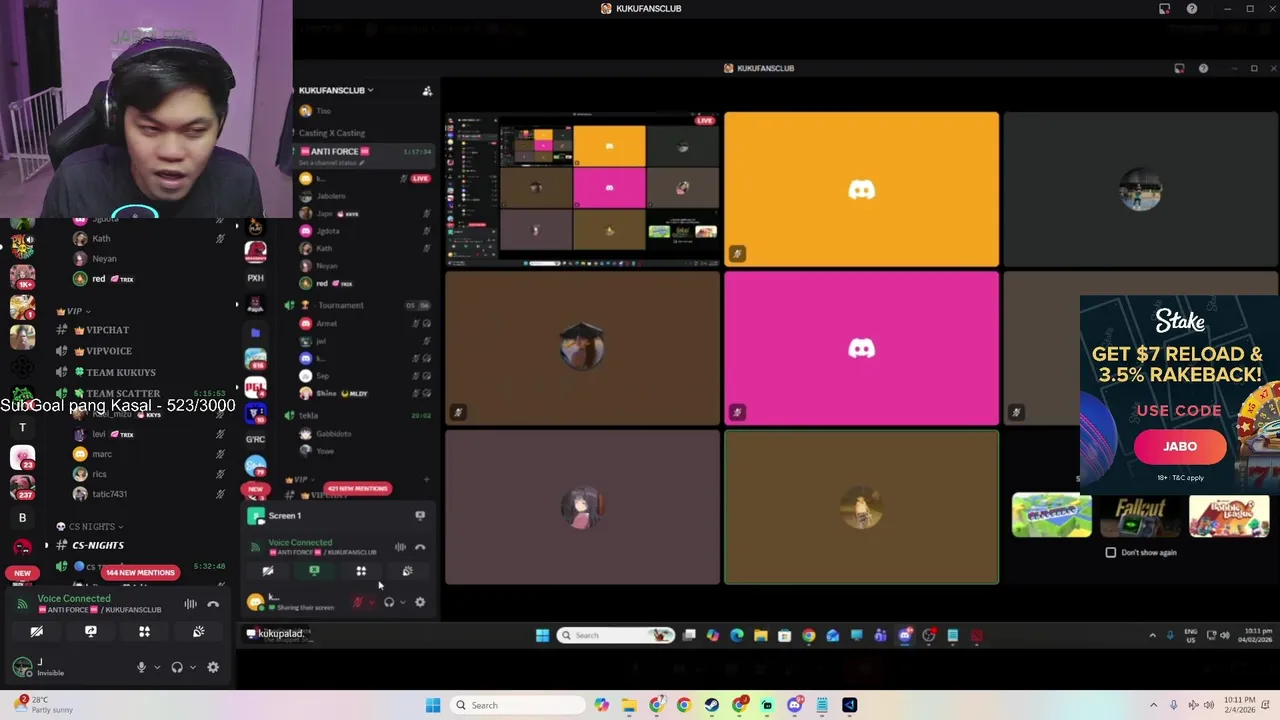Open the G'RC server icon
Viewport: 1280px width, 720px height.
(256, 439)
